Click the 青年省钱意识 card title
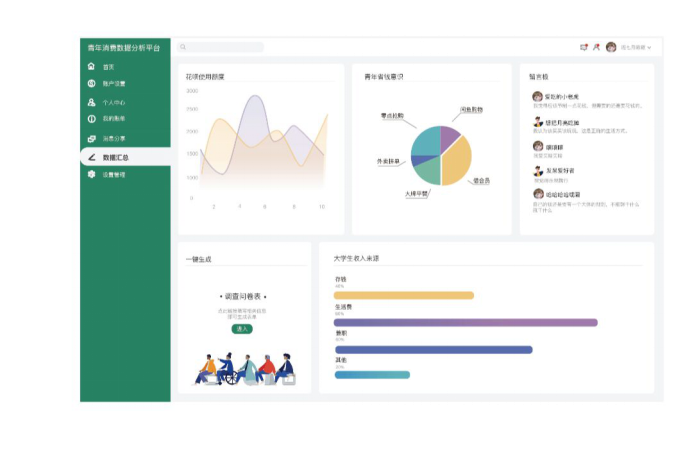This screenshot has height=474, width=692. pyautogui.click(x=384, y=77)
